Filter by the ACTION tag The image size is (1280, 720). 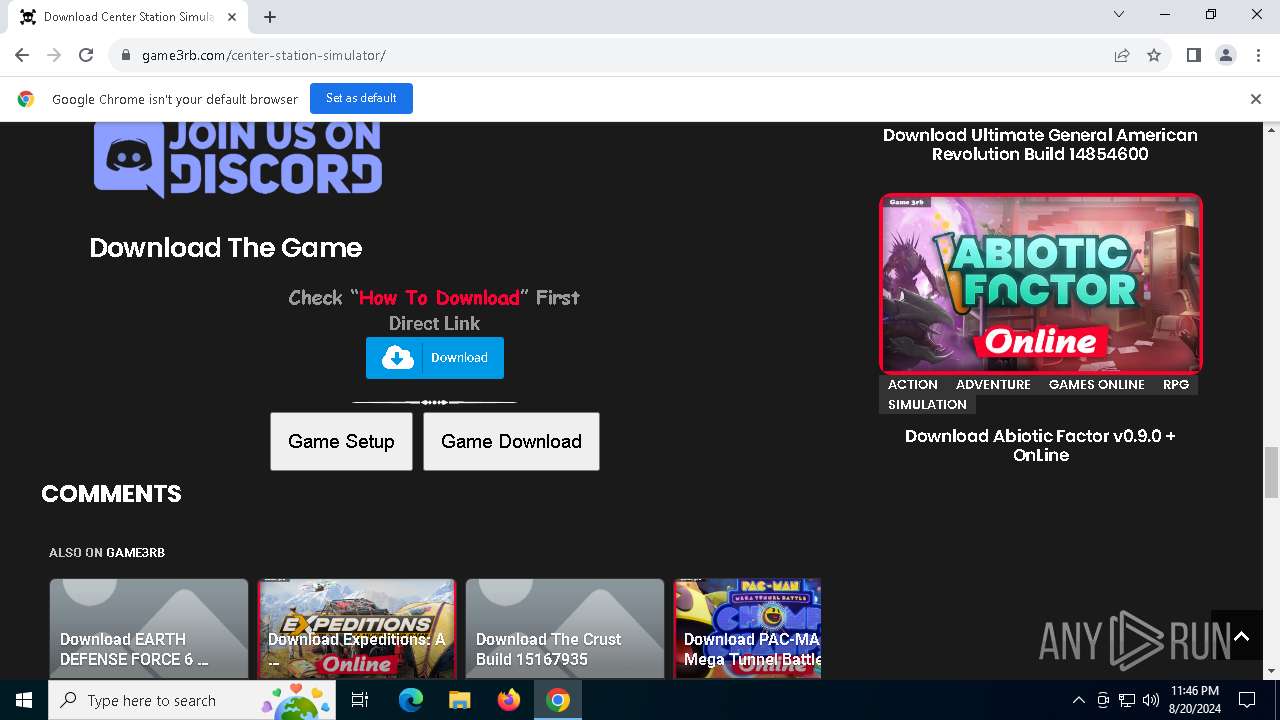913,384
